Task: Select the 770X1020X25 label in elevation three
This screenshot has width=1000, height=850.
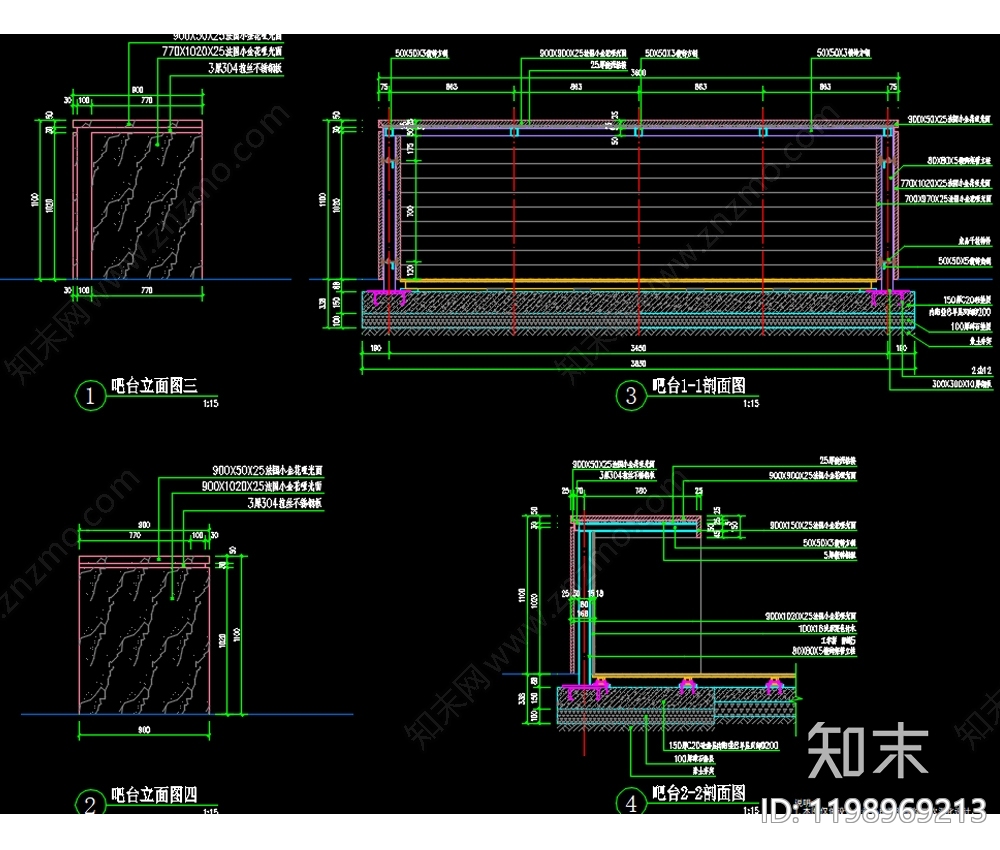Action: point(221,51)
